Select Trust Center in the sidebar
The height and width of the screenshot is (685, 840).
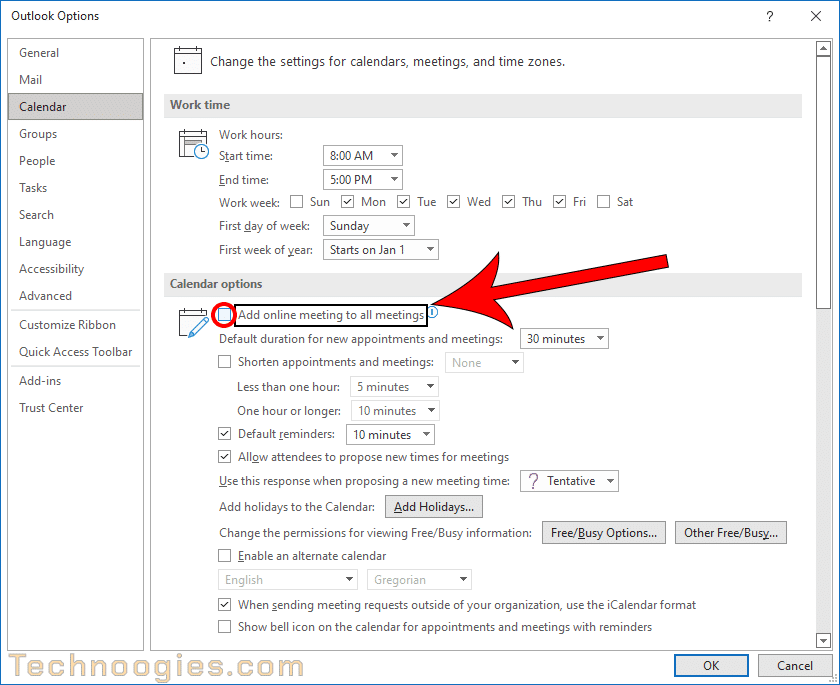pos(51,408)
